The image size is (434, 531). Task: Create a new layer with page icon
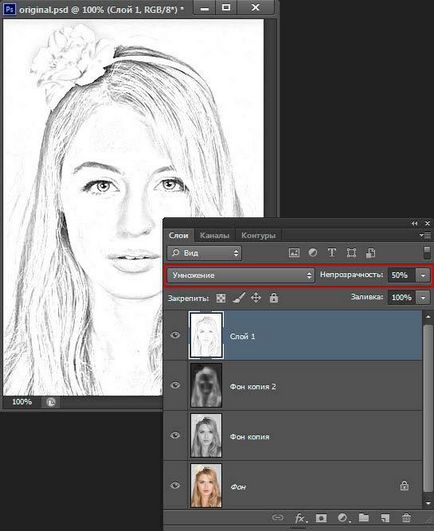(x=385, y=518)
